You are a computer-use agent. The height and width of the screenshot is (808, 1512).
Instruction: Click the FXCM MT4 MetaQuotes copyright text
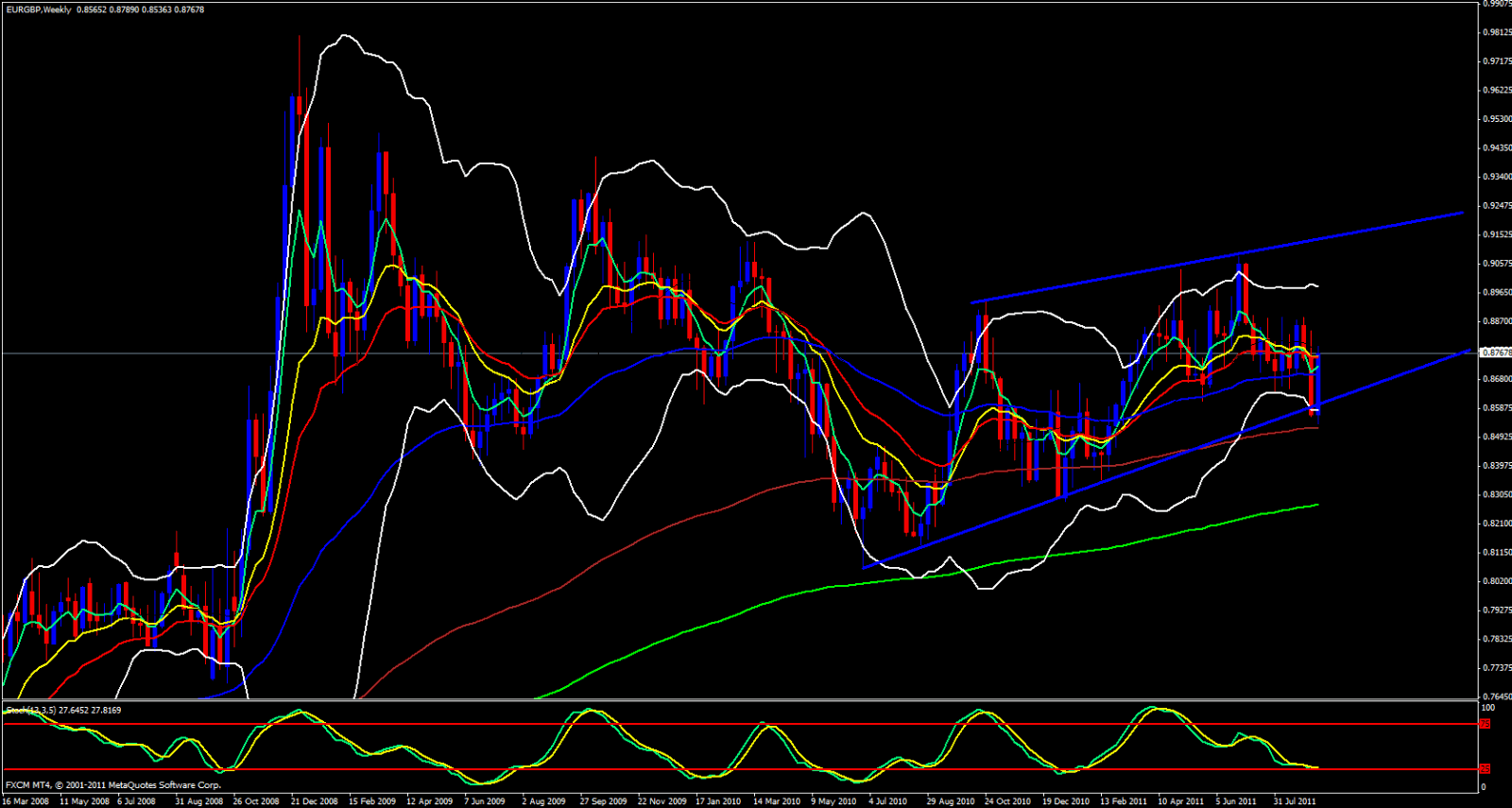(x=112, y=785)
